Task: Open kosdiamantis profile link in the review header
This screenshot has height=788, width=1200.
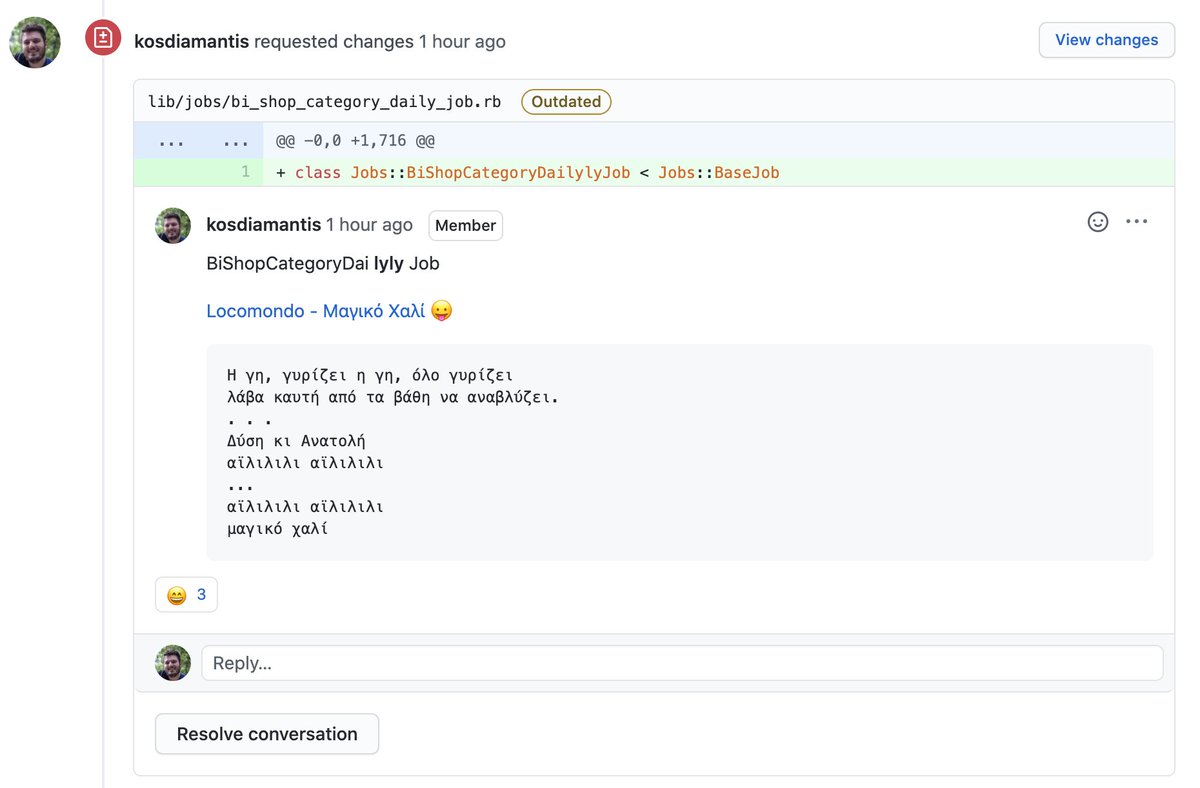Action: pyautogui.click(x=192, y=41)
